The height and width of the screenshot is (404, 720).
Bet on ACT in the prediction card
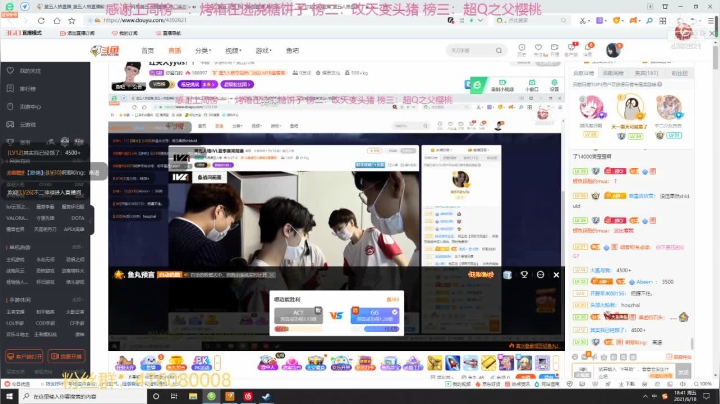click(x=298, y=315)
